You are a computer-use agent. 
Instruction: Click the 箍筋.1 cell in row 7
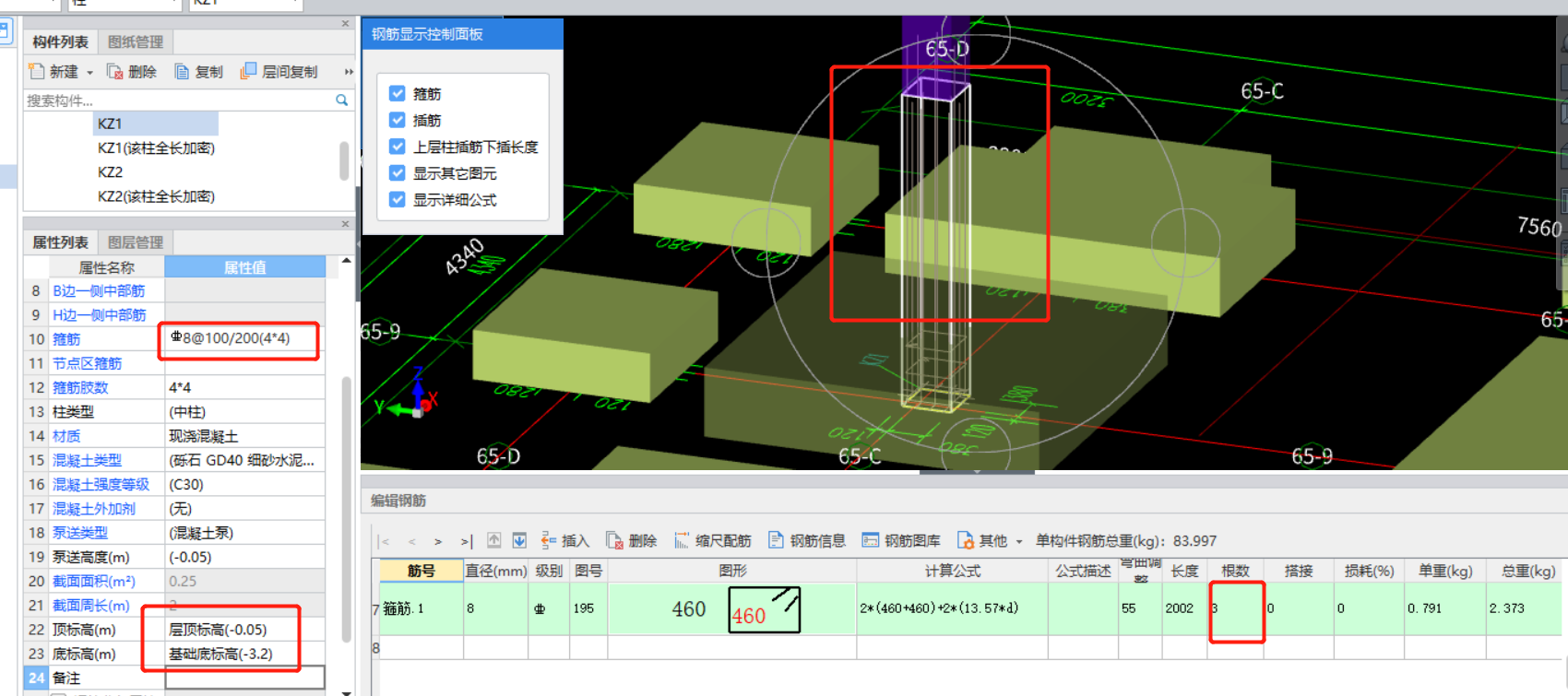click(421, 608)
